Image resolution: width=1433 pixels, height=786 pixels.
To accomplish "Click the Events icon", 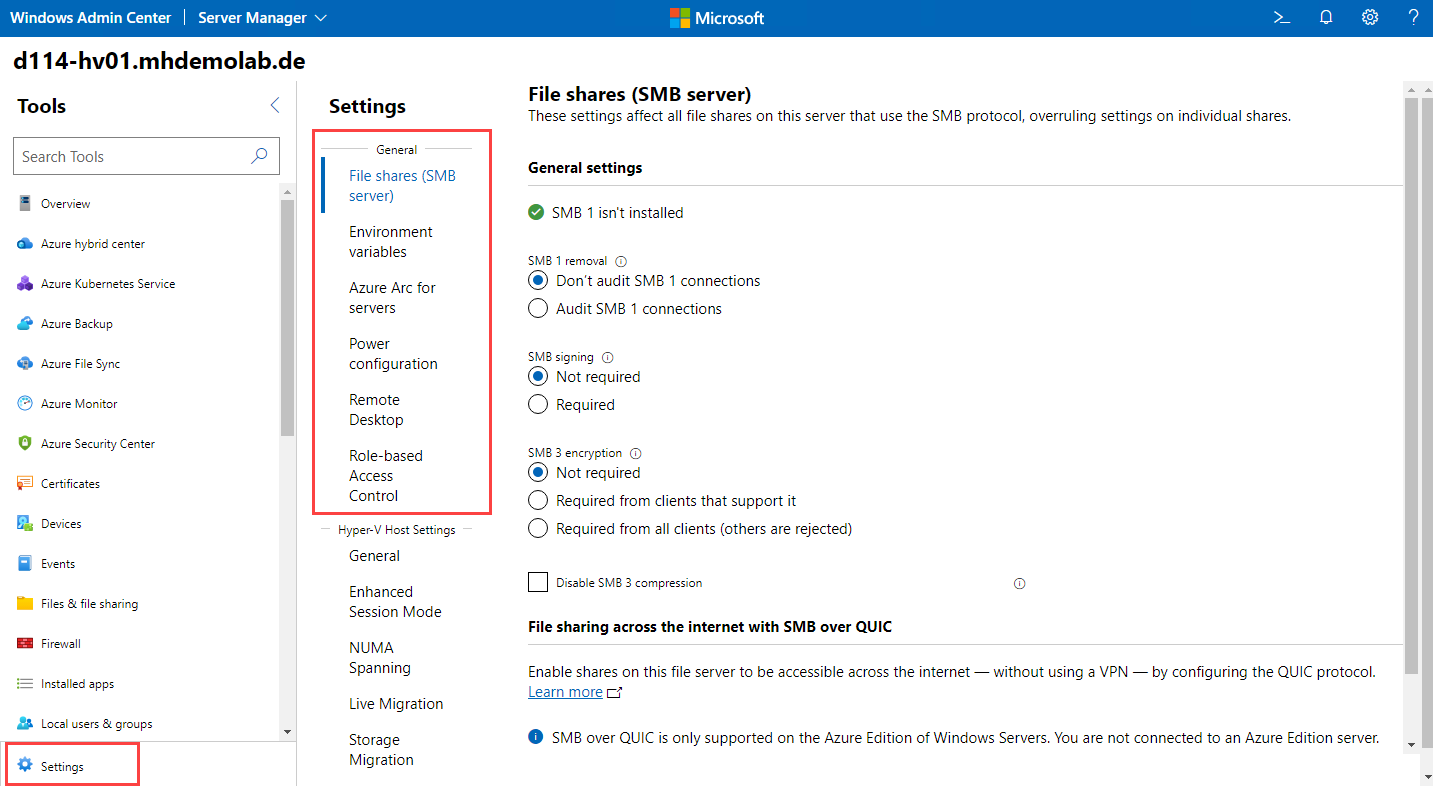I will click(x=25, y=563).
